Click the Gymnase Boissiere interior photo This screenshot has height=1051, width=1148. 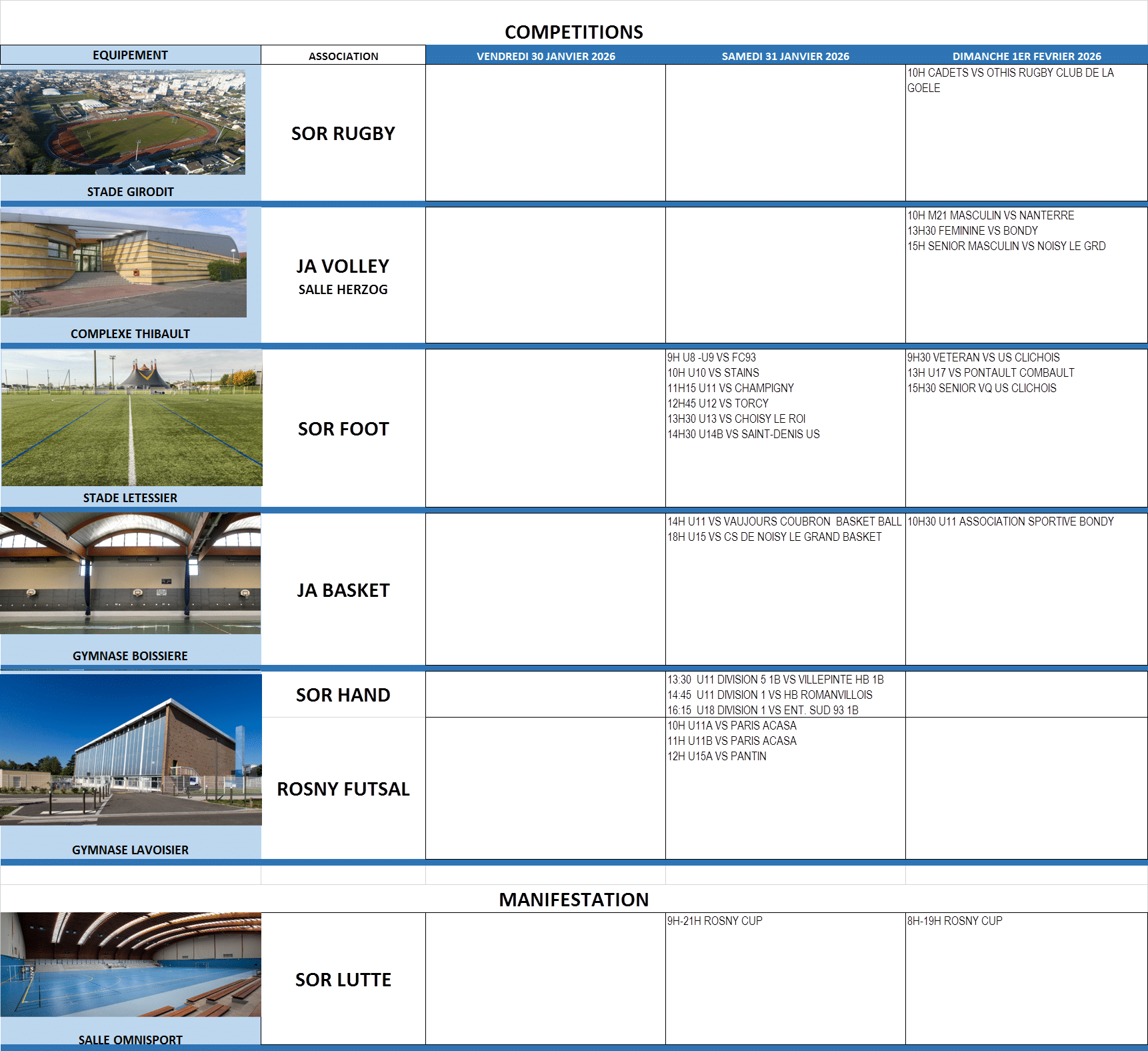coord(130,573)
